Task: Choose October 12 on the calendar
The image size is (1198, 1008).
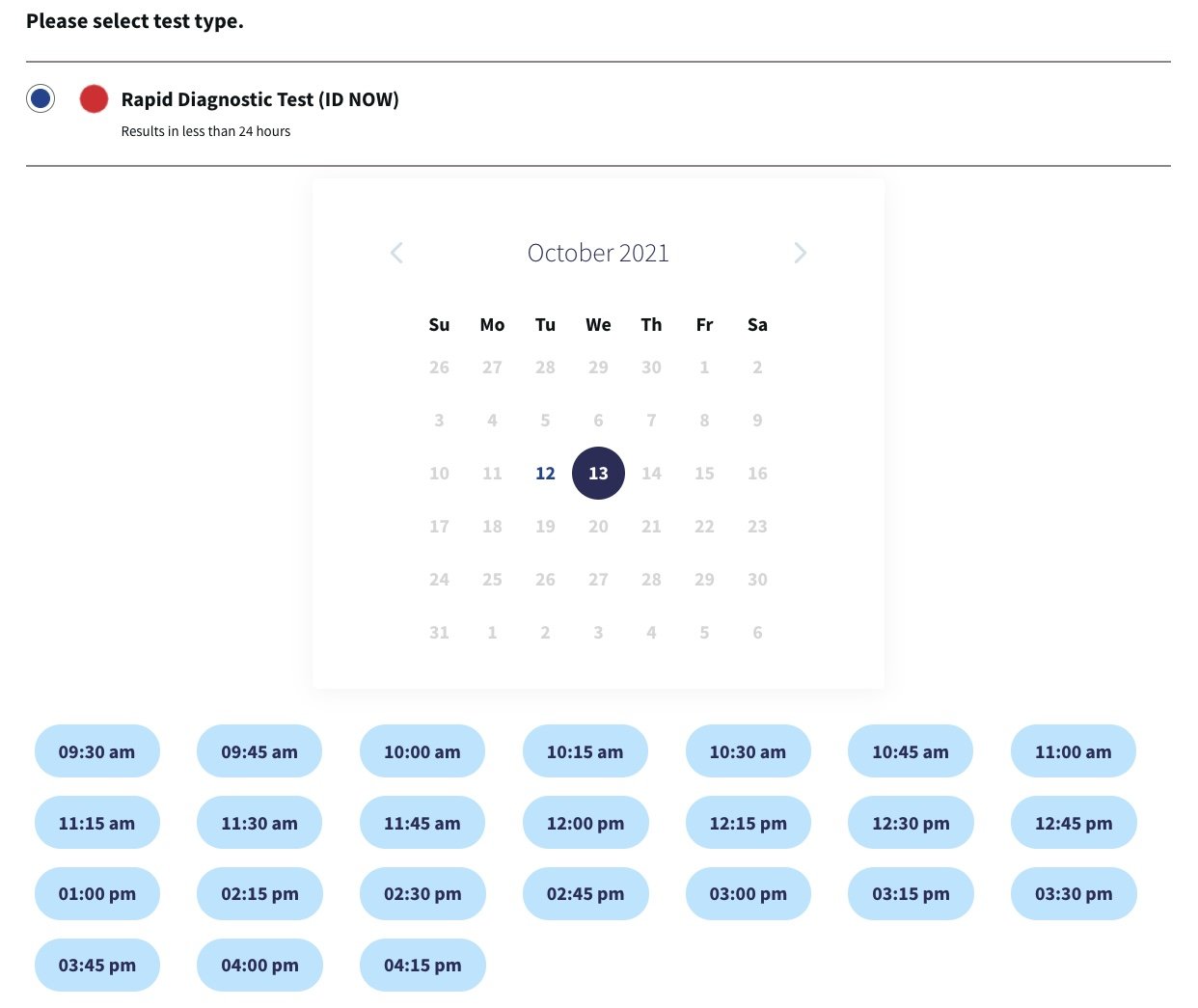Action: click(545, 474)
